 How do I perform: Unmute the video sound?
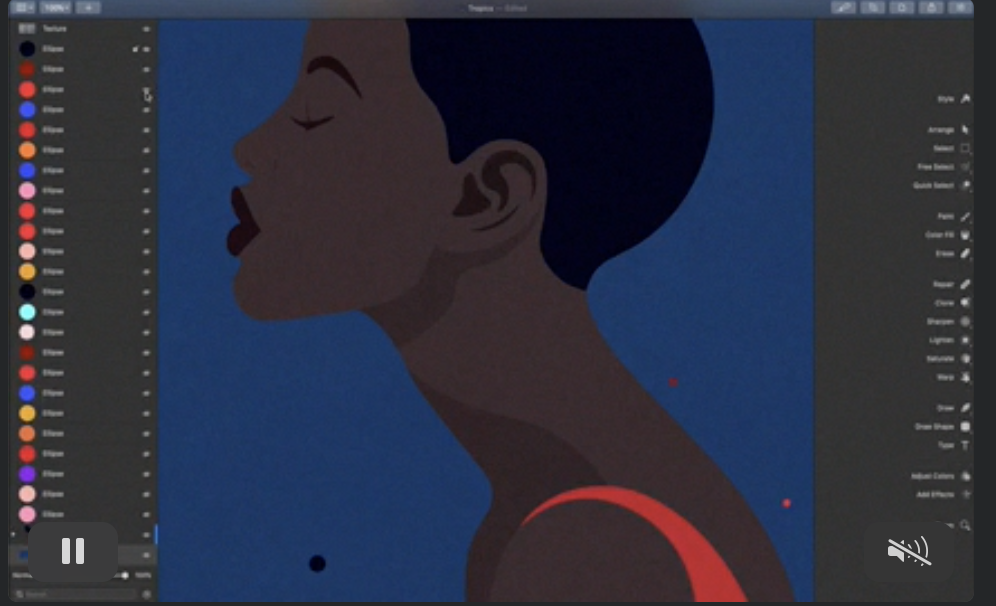click(x=909, y=551)
